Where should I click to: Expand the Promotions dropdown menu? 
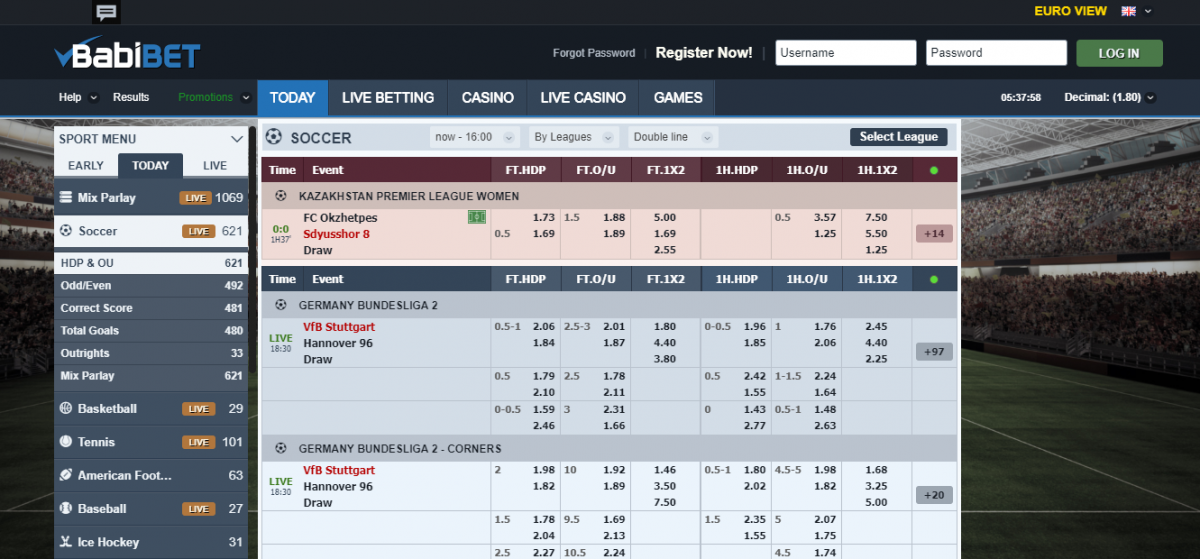pyautogui.click(x=214, y=97)
